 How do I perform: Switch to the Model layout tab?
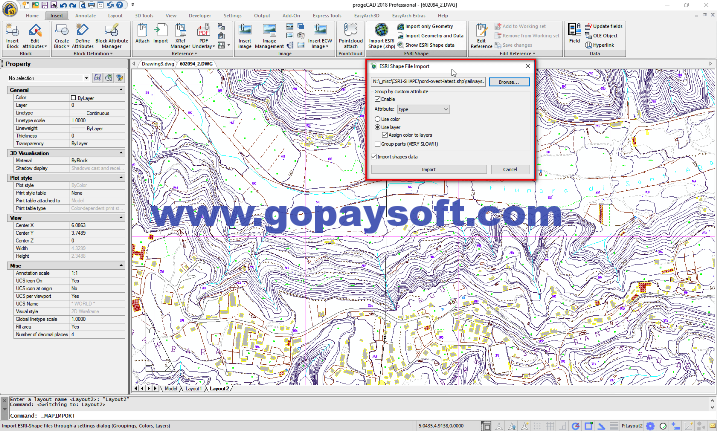tap(171, 388)
